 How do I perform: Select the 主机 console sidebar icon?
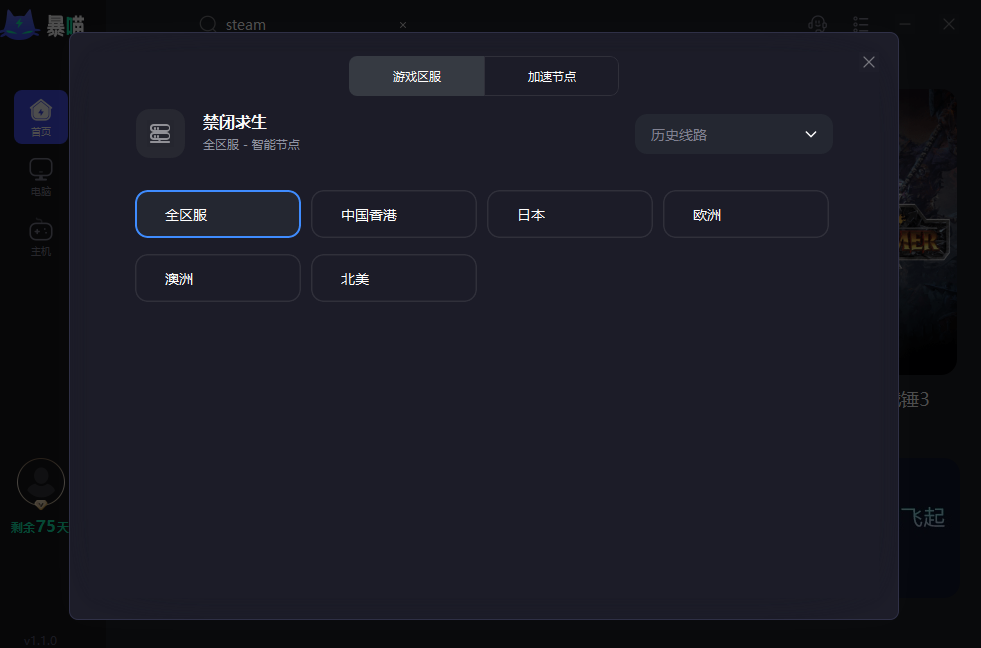coord(41,237)
